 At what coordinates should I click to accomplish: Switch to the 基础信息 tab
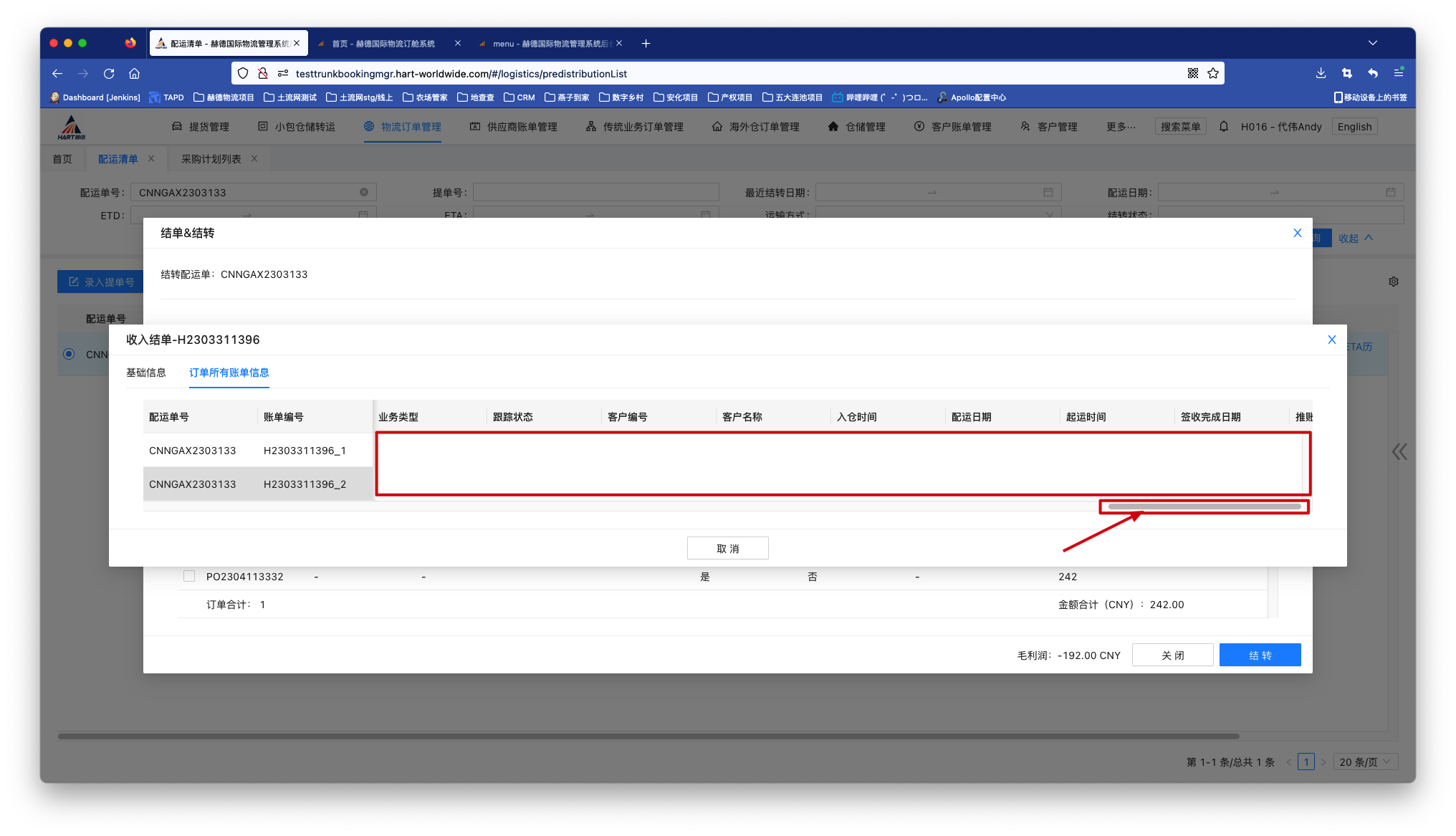coord(146,373)
